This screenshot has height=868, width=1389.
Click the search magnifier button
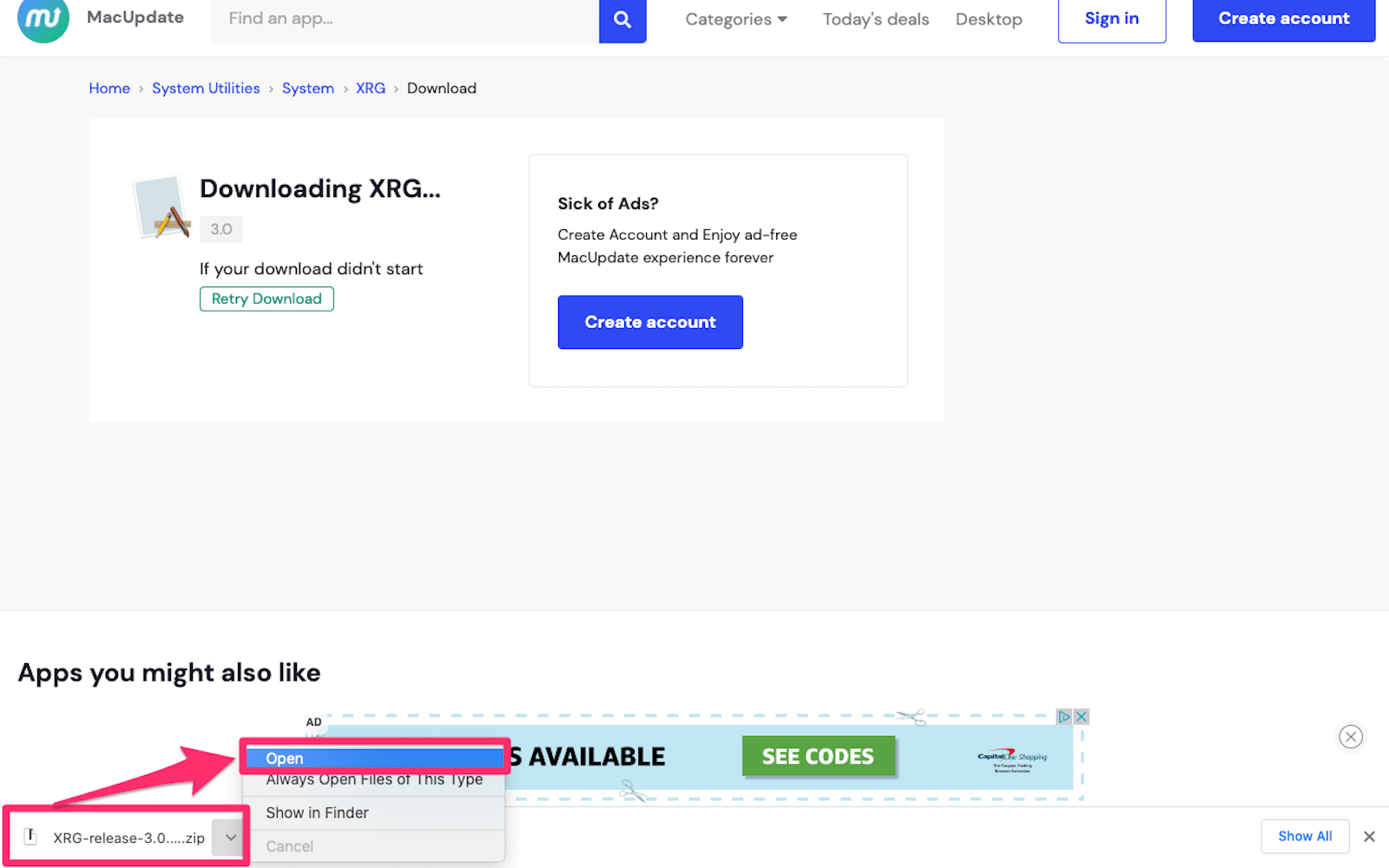pyautogui.click(x=622, y=19)
